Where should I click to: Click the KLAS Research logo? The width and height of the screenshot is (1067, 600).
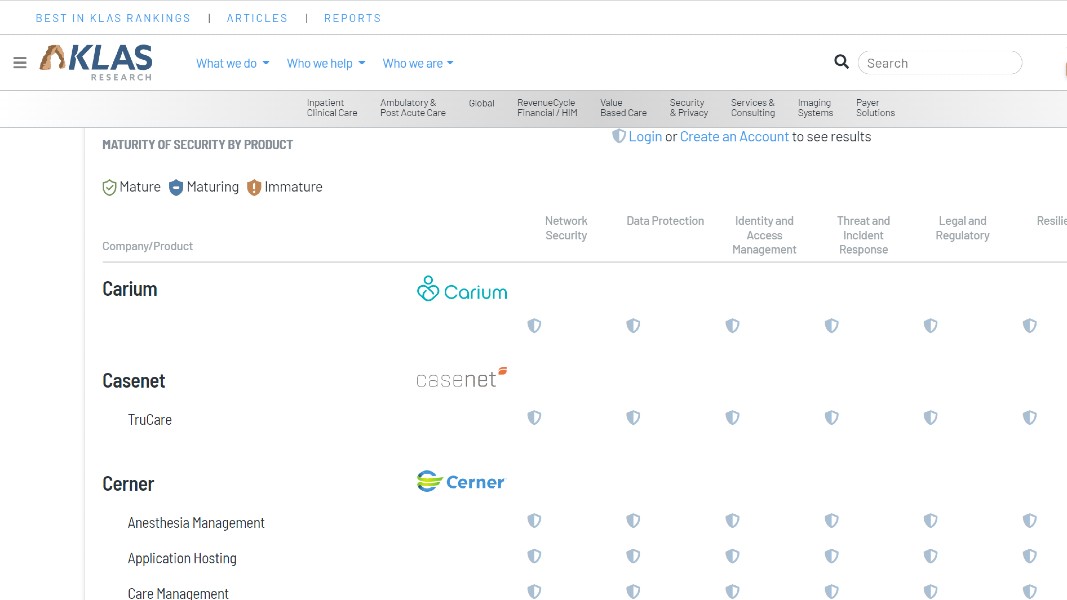coord(96,63)
